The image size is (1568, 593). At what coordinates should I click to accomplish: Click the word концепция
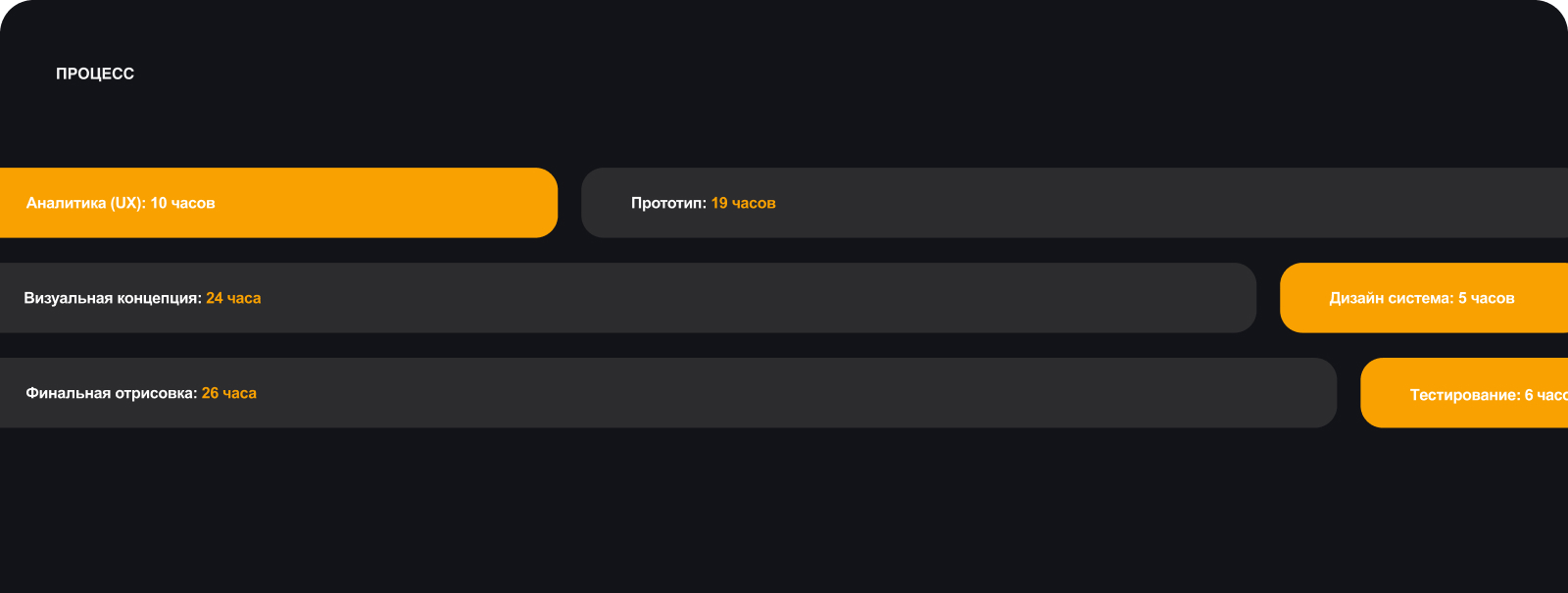159,298
